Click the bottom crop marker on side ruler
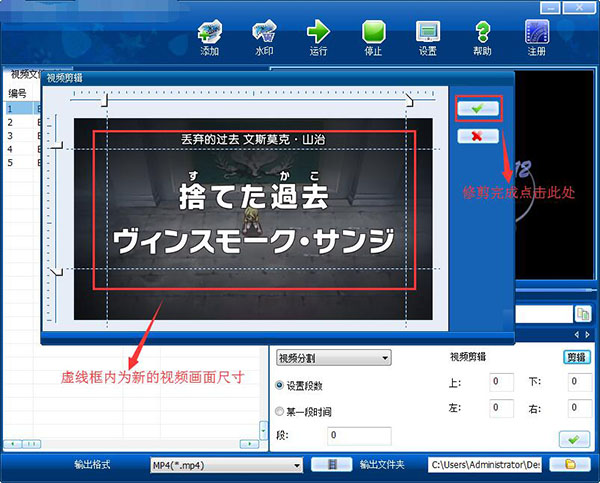This screenshot has width=600, height=483. coord(57,271)
